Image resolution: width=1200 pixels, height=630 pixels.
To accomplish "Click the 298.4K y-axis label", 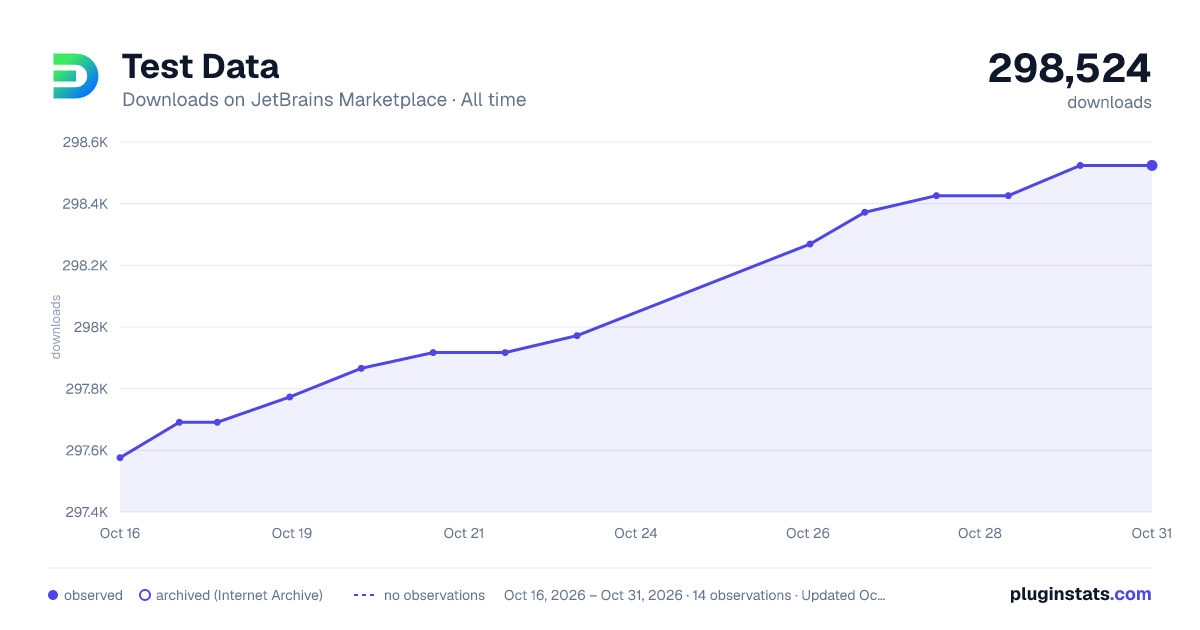I will coord(85,204).
